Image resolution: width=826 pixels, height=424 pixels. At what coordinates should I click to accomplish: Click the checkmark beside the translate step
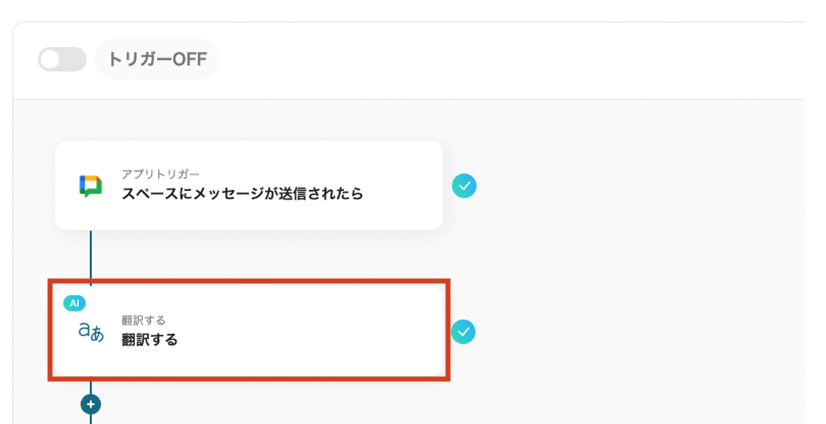click(463, 331)
